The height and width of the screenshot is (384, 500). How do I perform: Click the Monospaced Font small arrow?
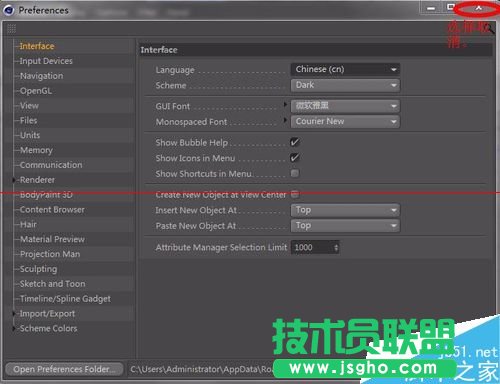(x=285, y=120)
